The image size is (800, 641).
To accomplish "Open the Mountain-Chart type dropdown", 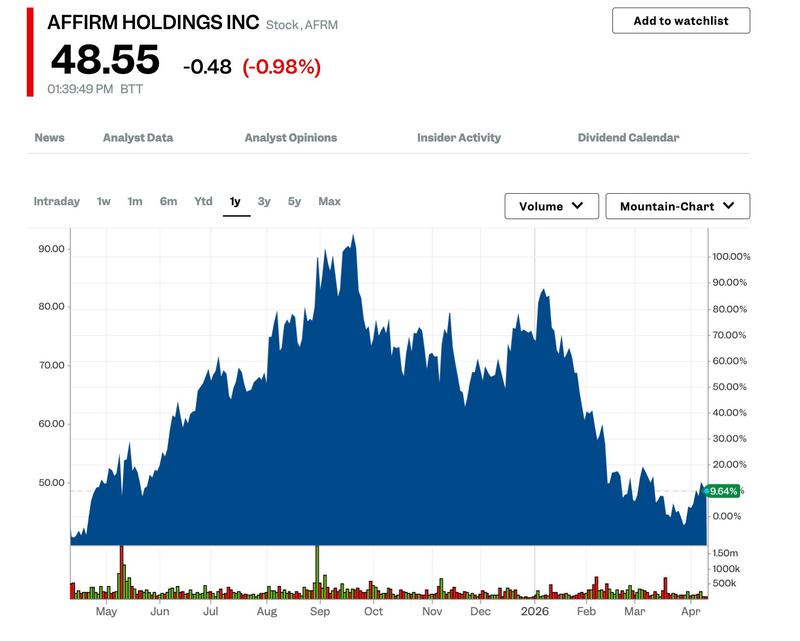I will click(678, 206).
